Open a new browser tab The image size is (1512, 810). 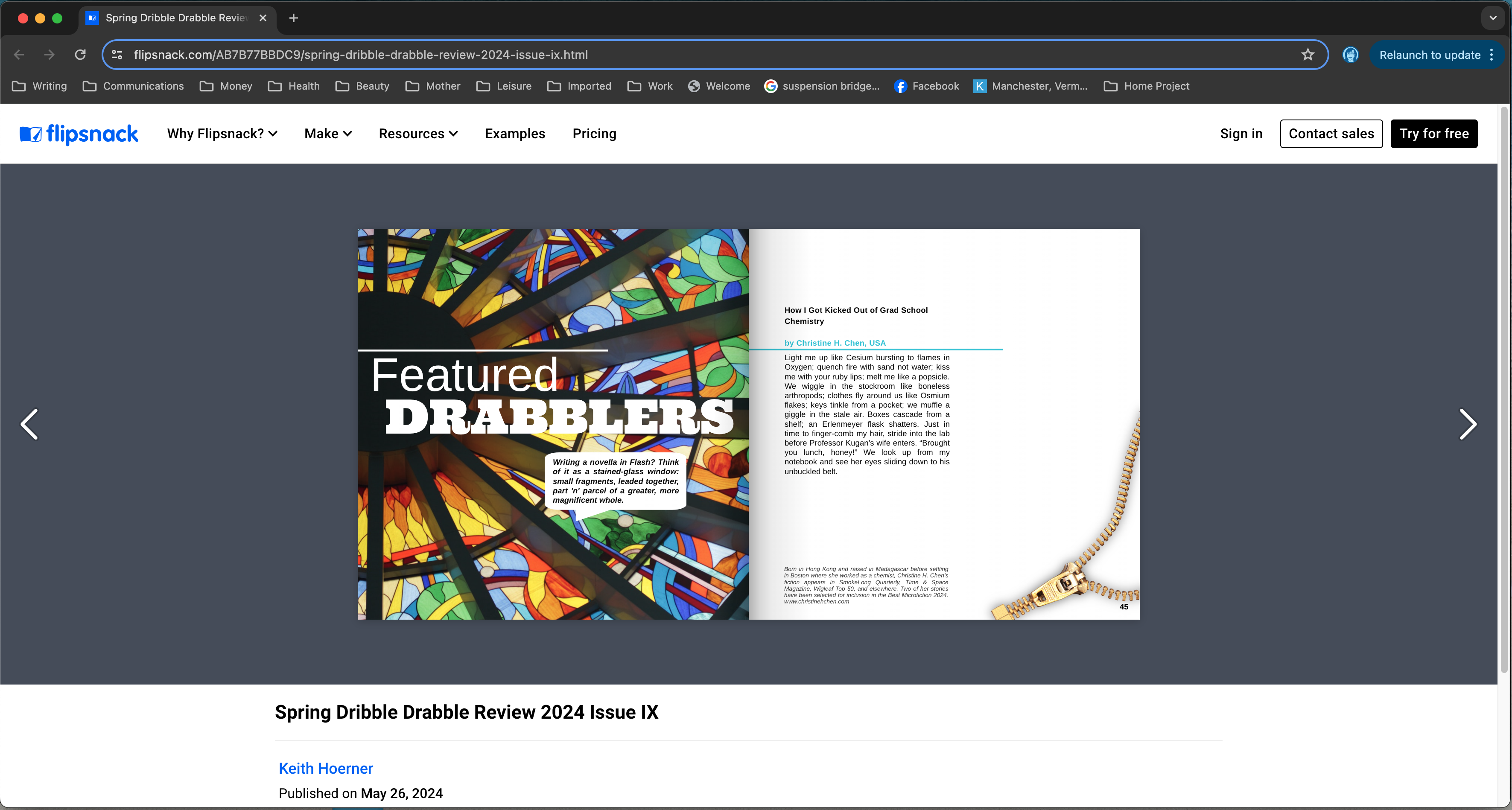(294, 18)
